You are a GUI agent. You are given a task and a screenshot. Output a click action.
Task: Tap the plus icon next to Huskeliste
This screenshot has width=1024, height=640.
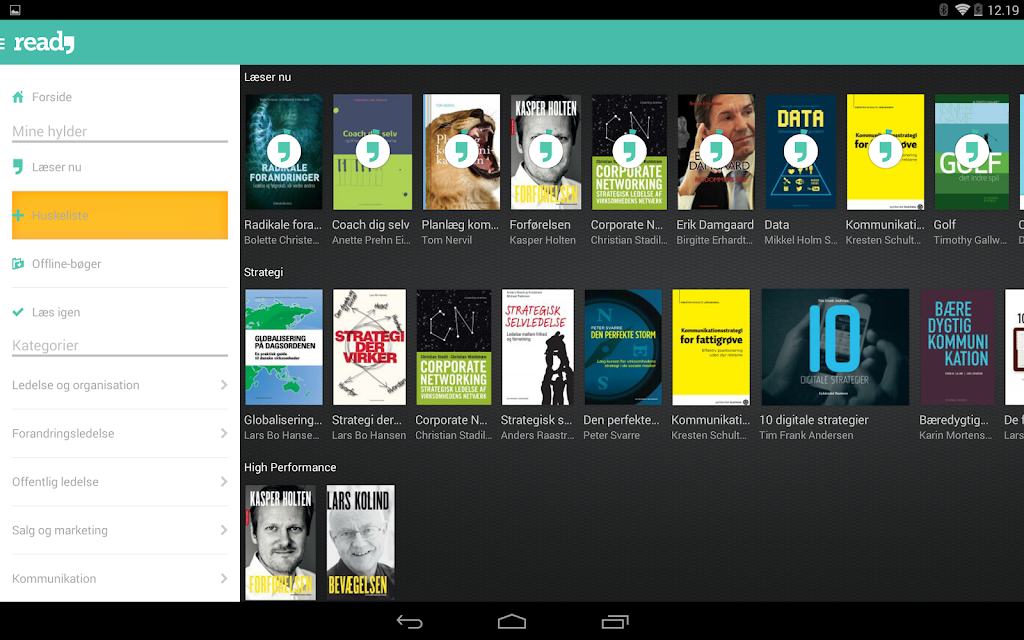click(18, 215)
